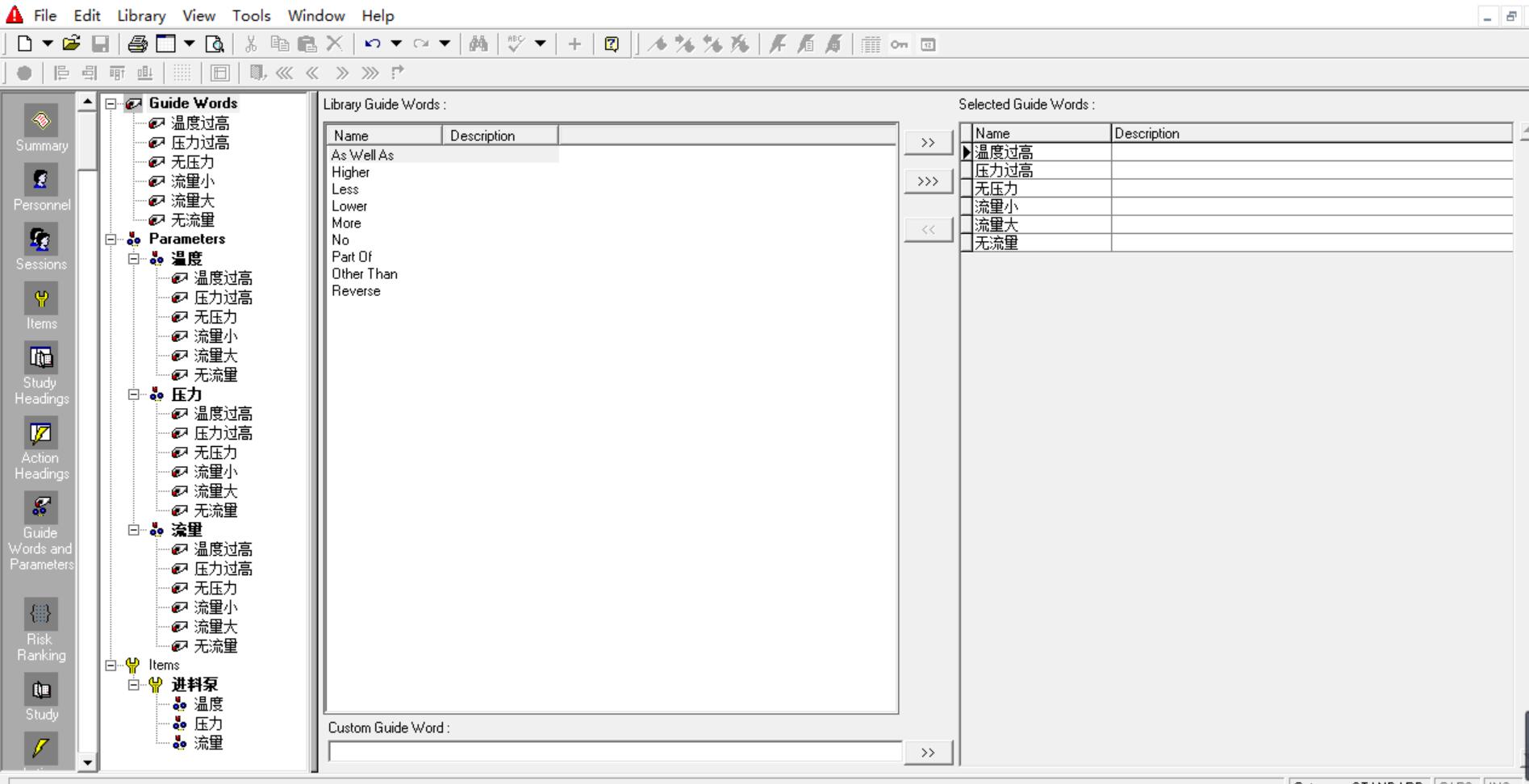Screen dimensions: 1529x784
Task: Click Description column header in Selected Guide Words
Action: [1311, 133]
